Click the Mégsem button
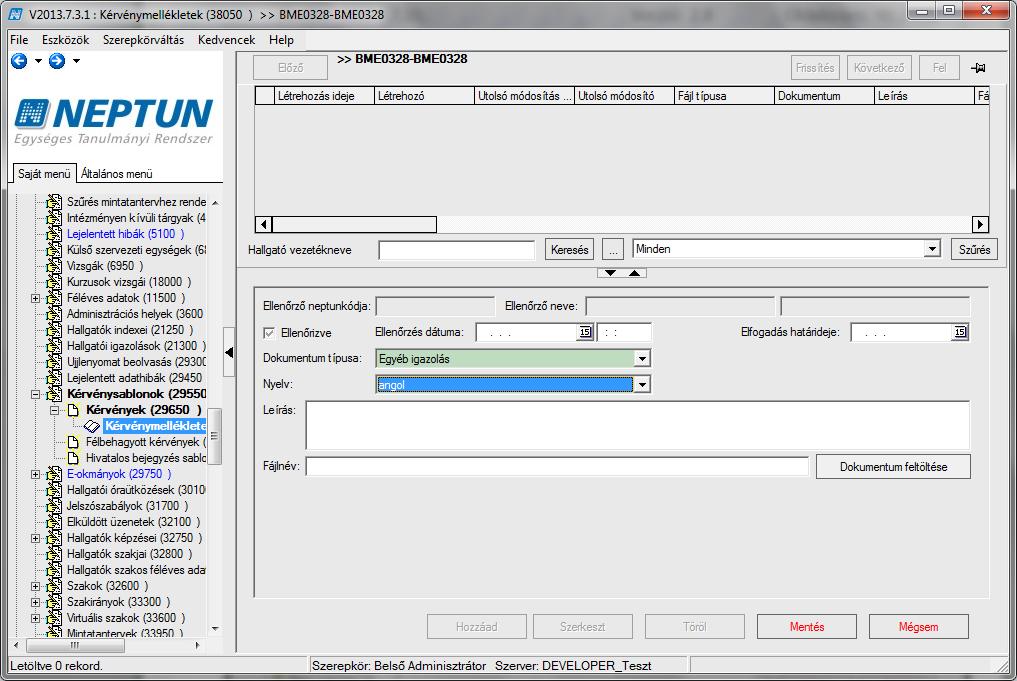 (x=918, y=627)
